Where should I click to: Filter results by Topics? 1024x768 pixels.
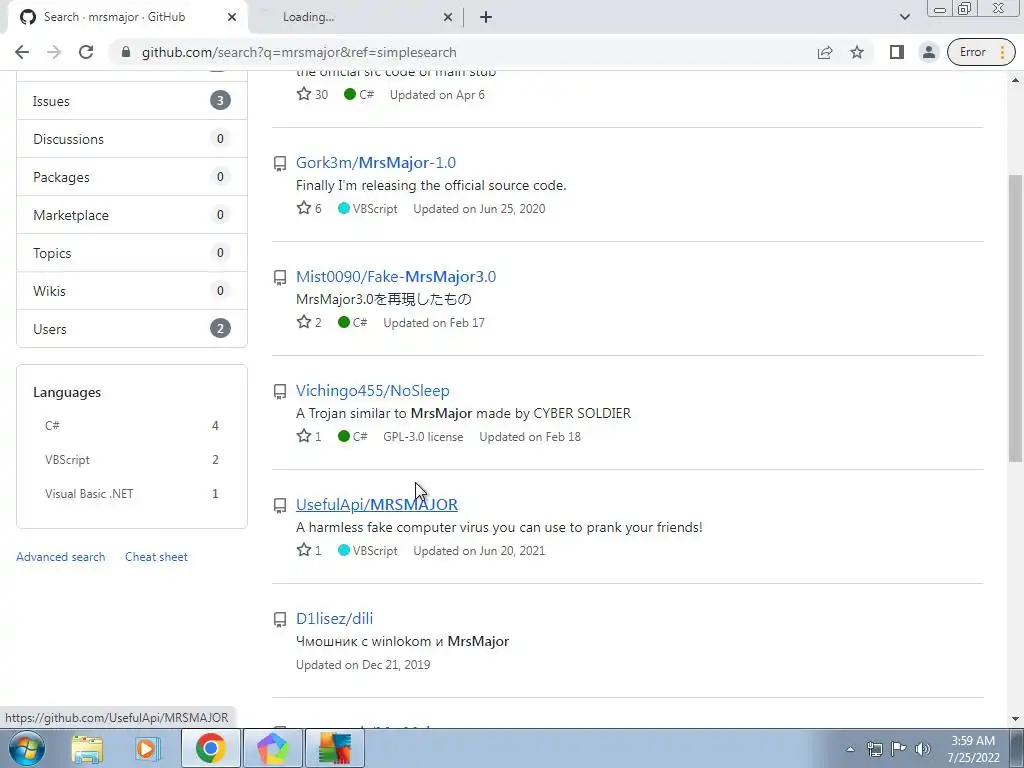(132, 253)
